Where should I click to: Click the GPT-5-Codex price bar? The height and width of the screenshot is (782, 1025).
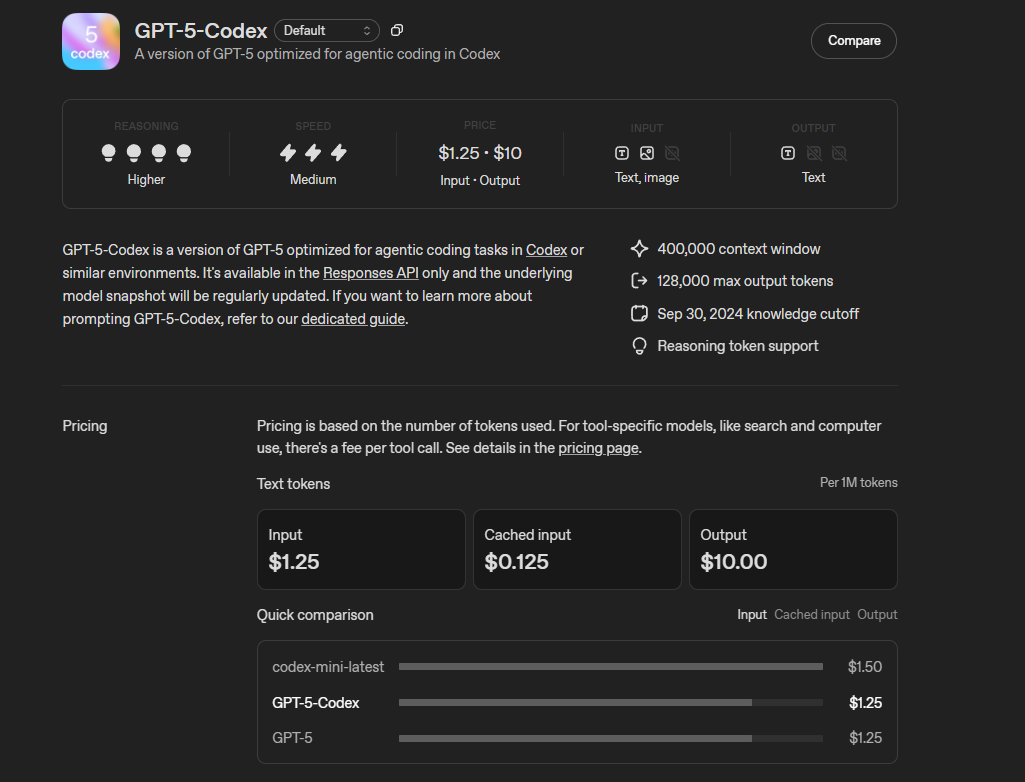point(575,702)
